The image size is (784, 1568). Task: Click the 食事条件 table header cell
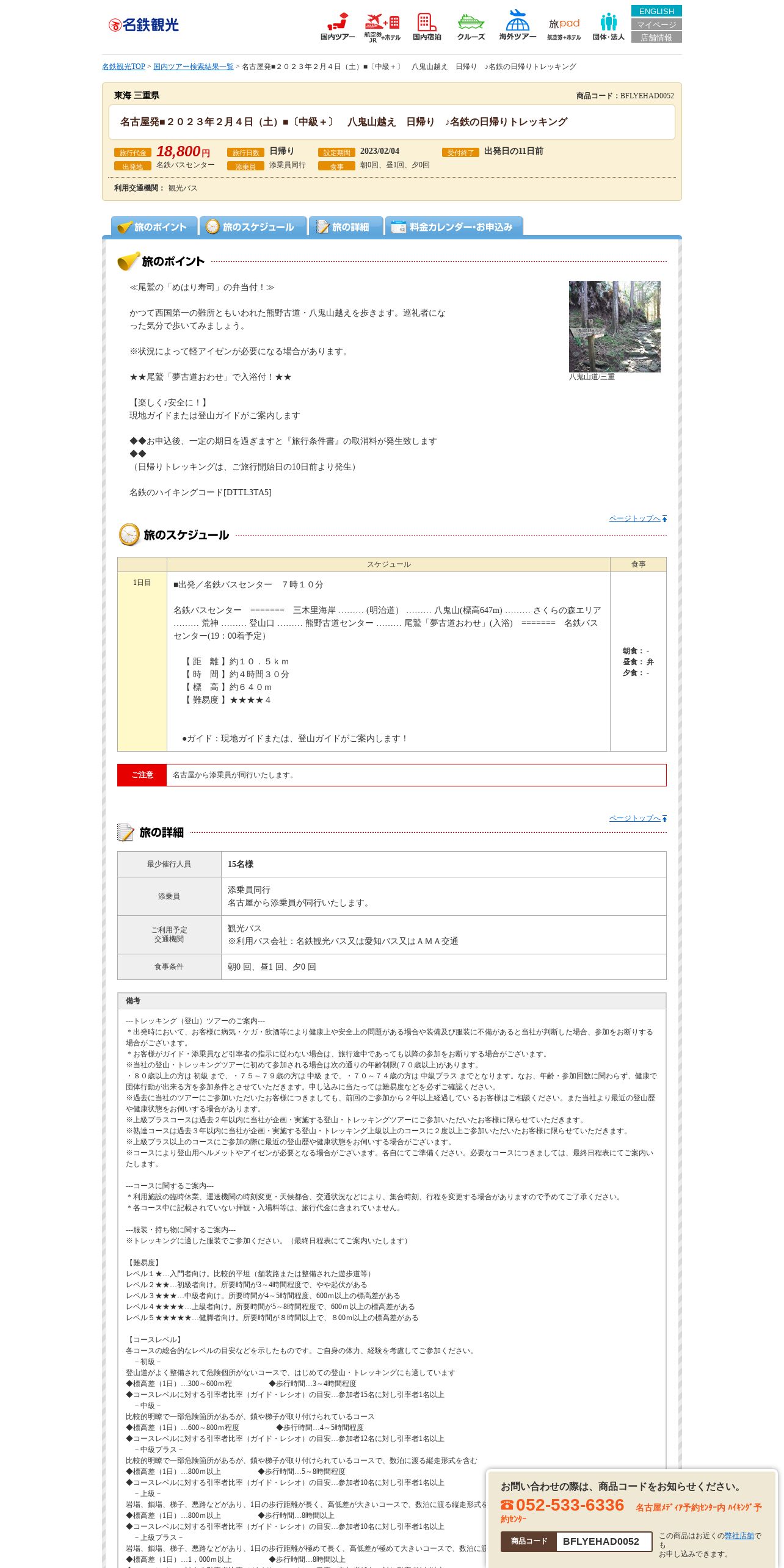coord(169,967)
